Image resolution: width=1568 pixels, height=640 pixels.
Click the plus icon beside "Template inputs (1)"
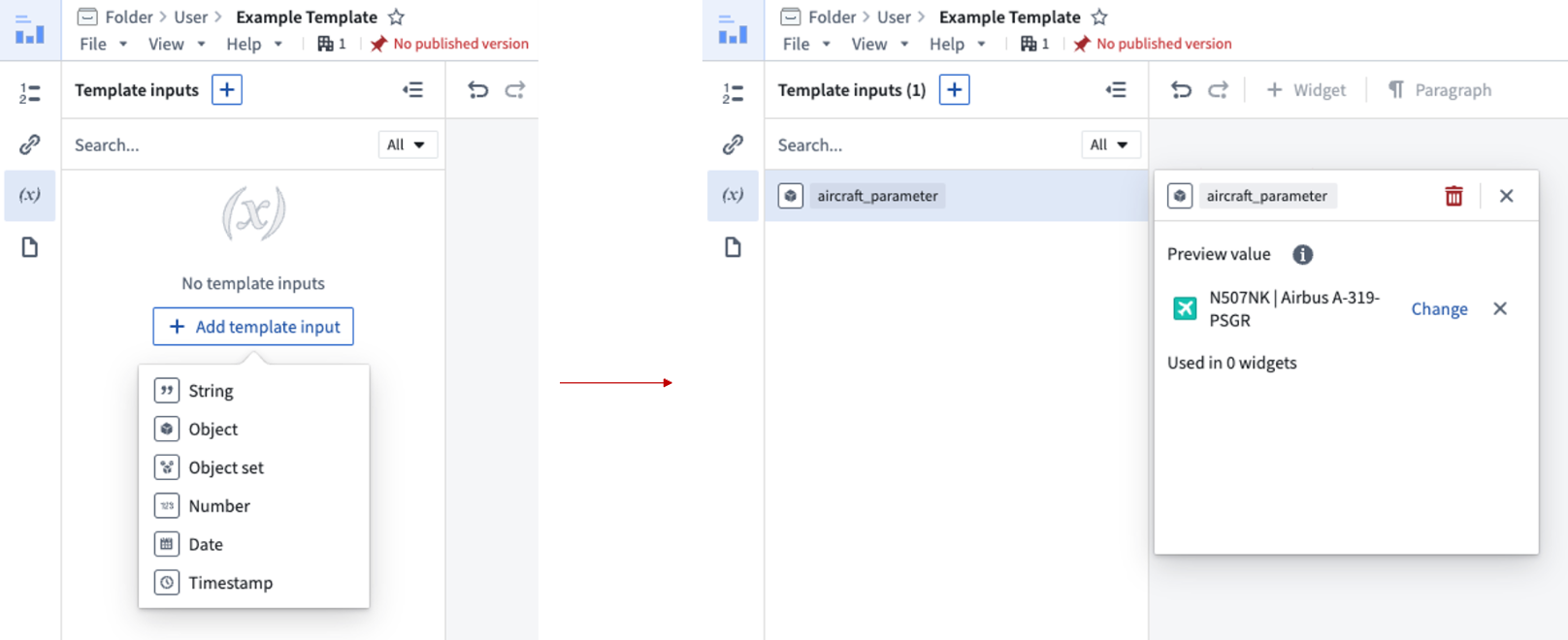[955, 90]
